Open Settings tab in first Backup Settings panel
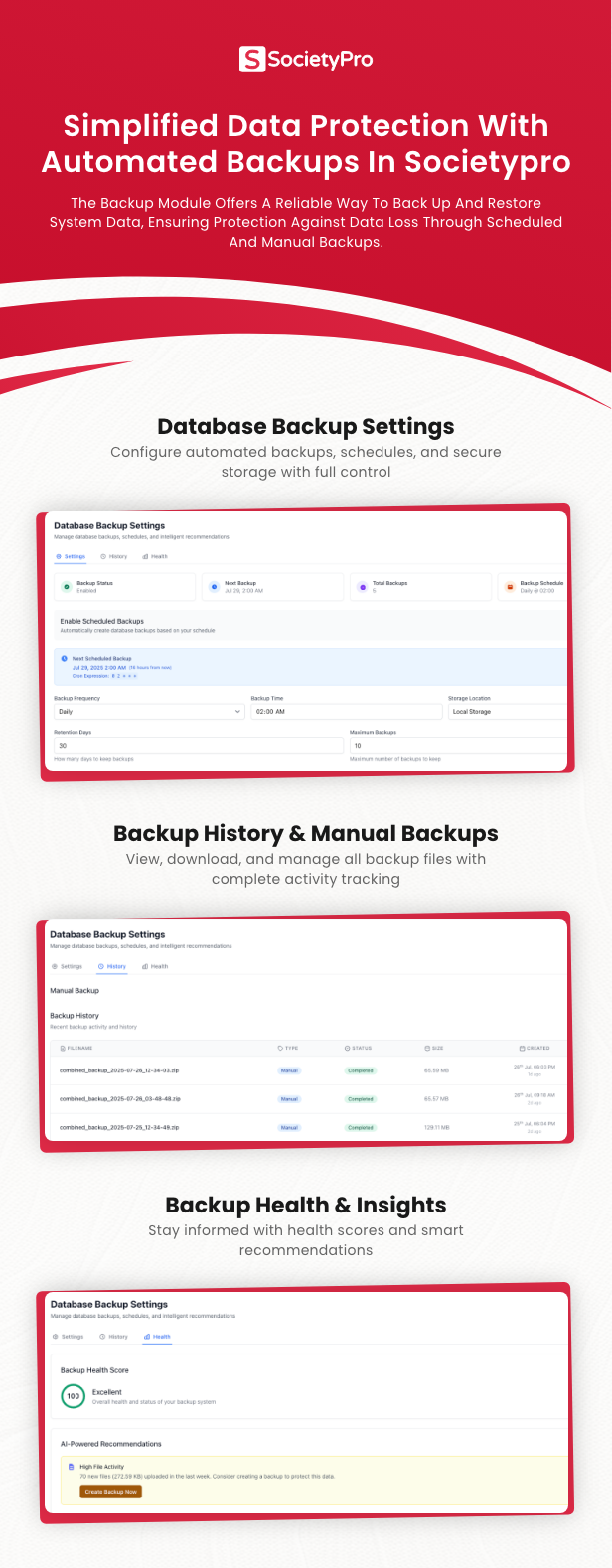 pos(71,556)
